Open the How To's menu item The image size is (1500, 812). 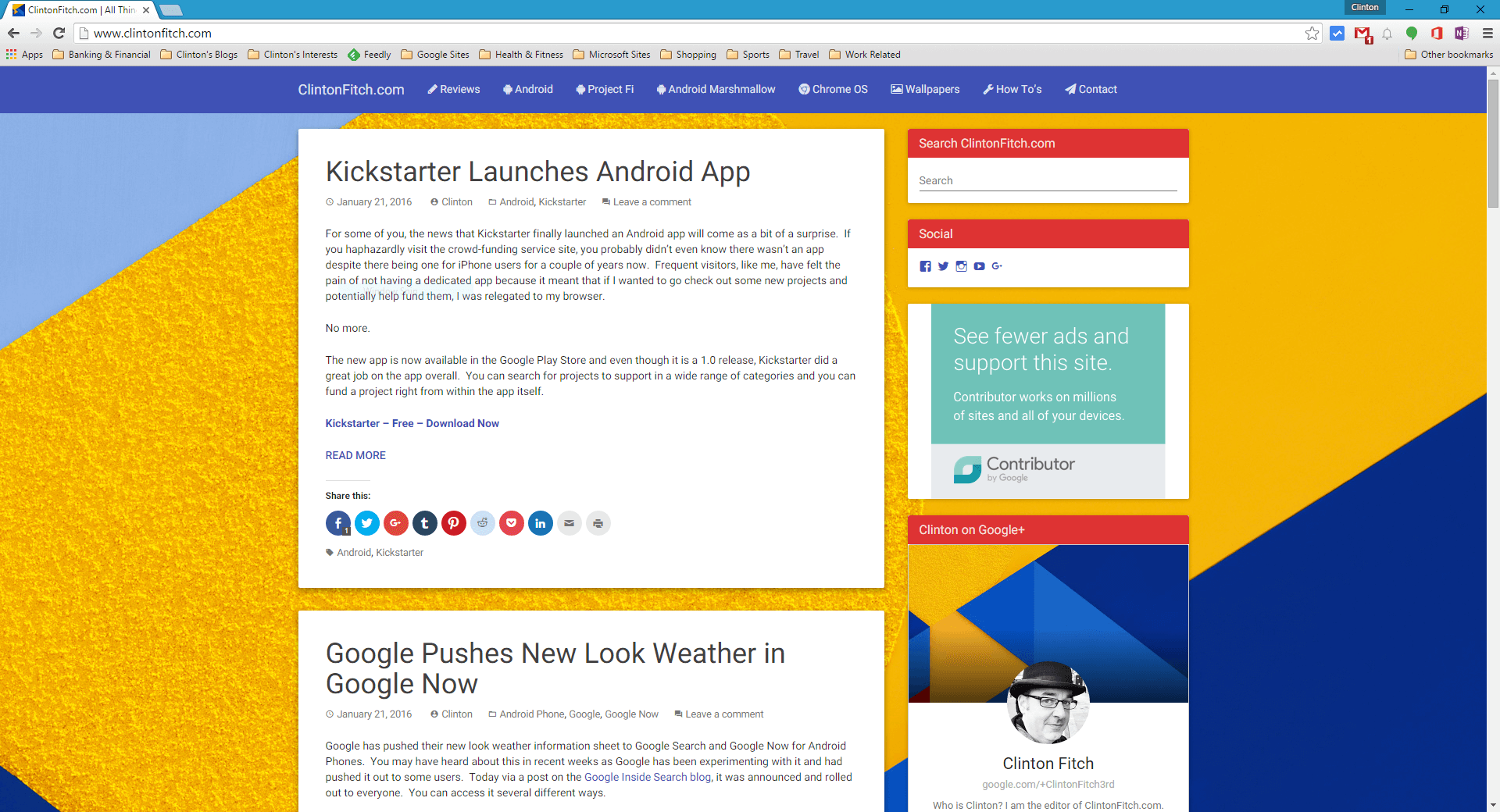click(x=1012, y=89)
